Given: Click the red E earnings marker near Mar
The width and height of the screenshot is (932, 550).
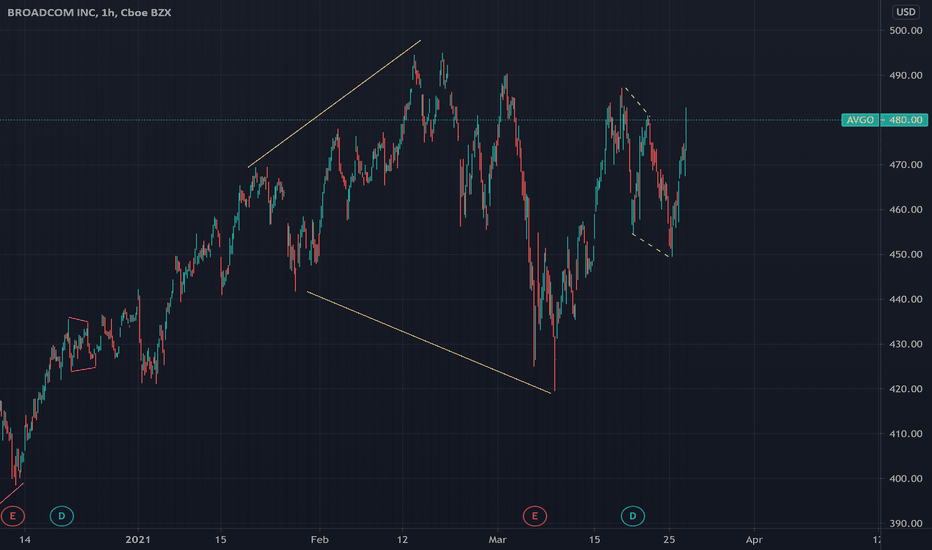Looking at the screenshot, I should pyautogui.click(x=534, y=516).
